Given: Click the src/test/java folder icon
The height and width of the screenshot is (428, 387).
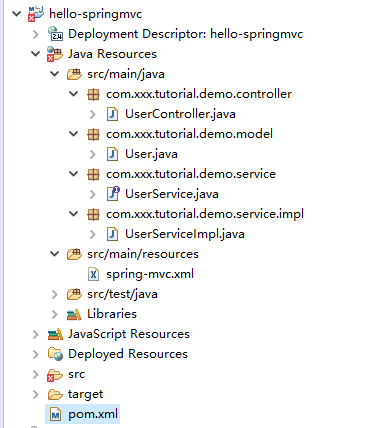Looking at the screenshot, I should tap(74, 294).
